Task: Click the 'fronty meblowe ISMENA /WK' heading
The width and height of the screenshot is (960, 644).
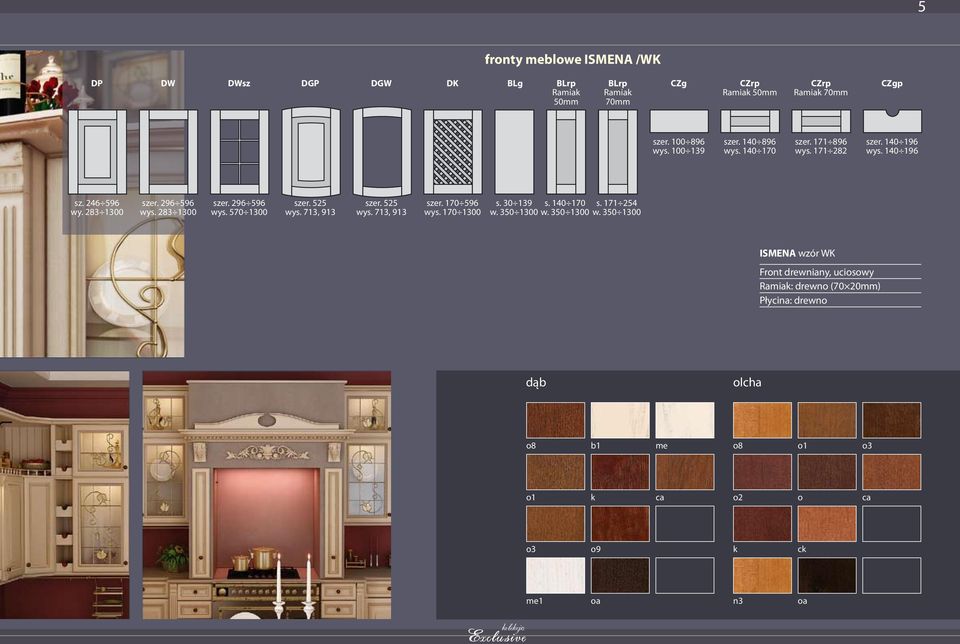Action: 572,59
